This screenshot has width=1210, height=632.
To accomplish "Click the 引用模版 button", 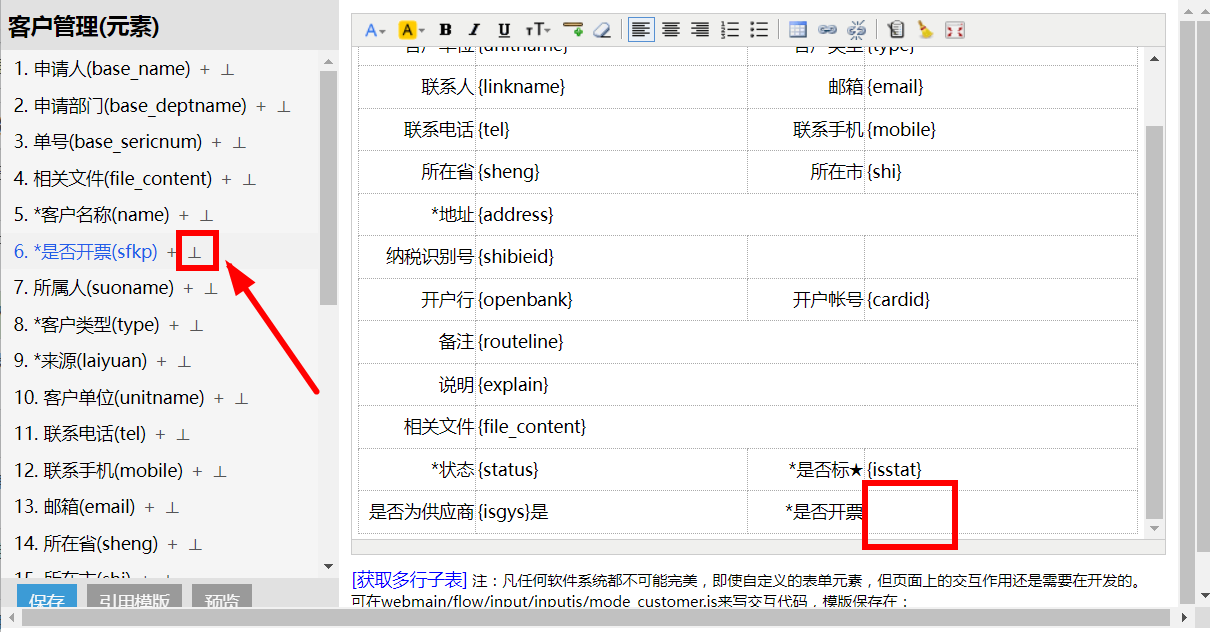I will tap(134, 598).
